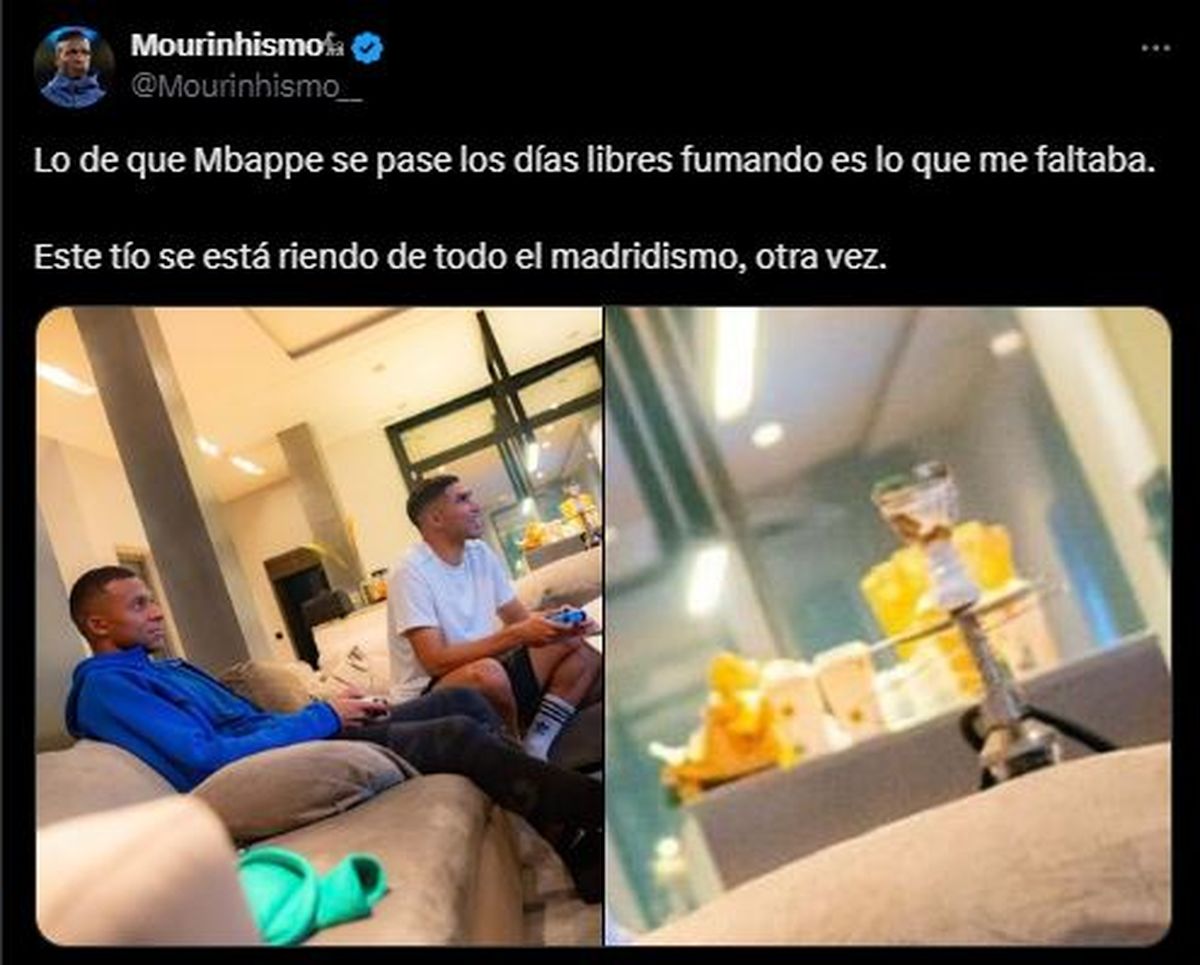
Task: Open the tweet's three-dot more options menu
Action: click(x=1154, y=47)
